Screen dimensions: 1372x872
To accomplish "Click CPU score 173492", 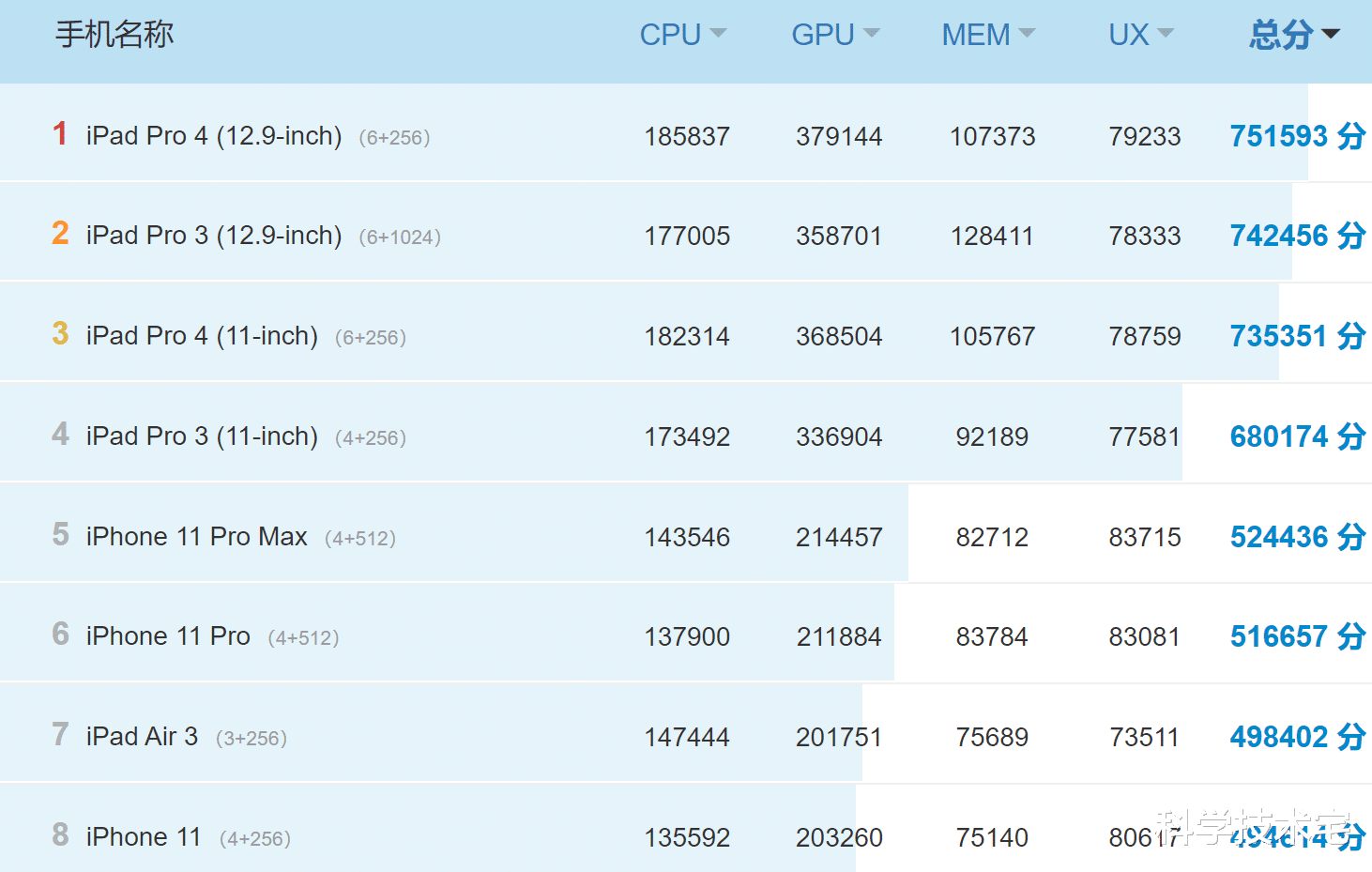I will (x=687, y=437).
